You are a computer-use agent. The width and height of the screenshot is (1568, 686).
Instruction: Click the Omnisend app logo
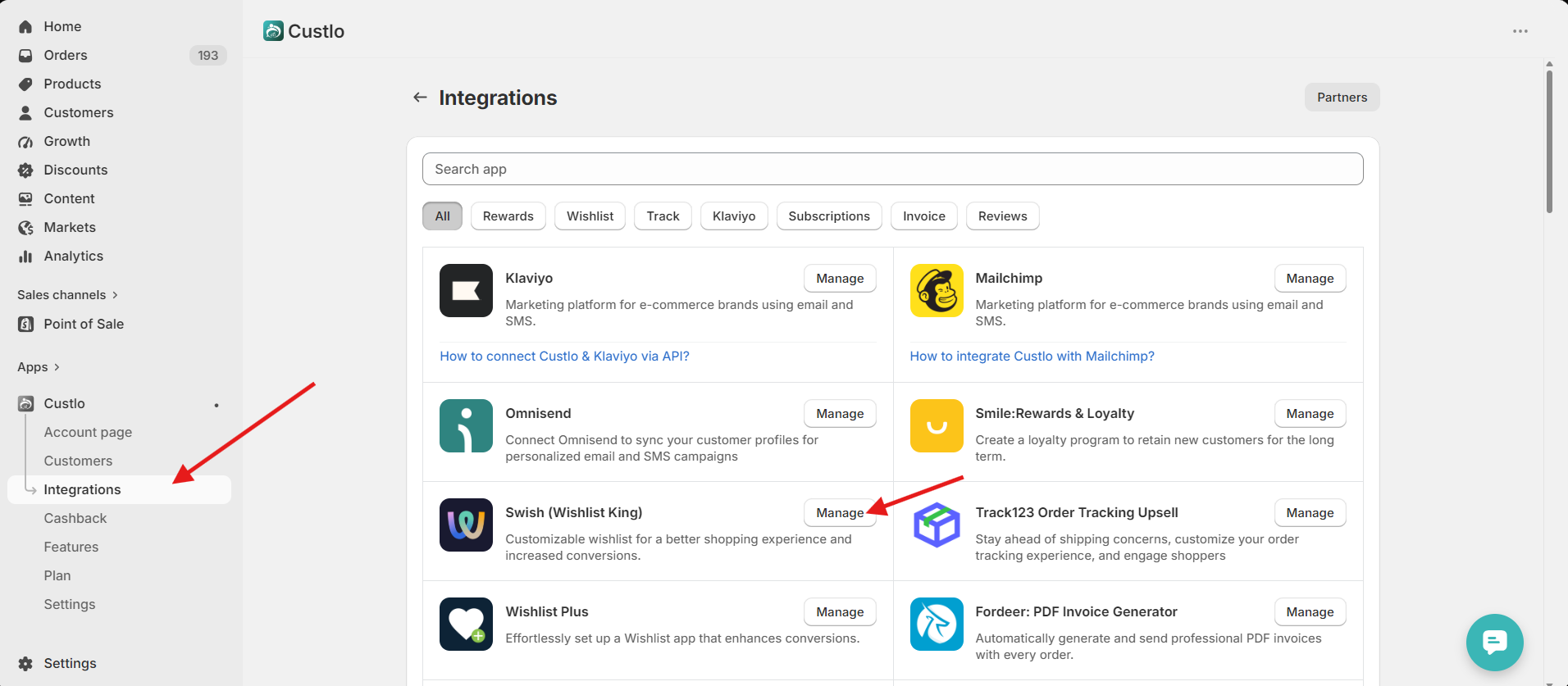[x=466, y=425]
